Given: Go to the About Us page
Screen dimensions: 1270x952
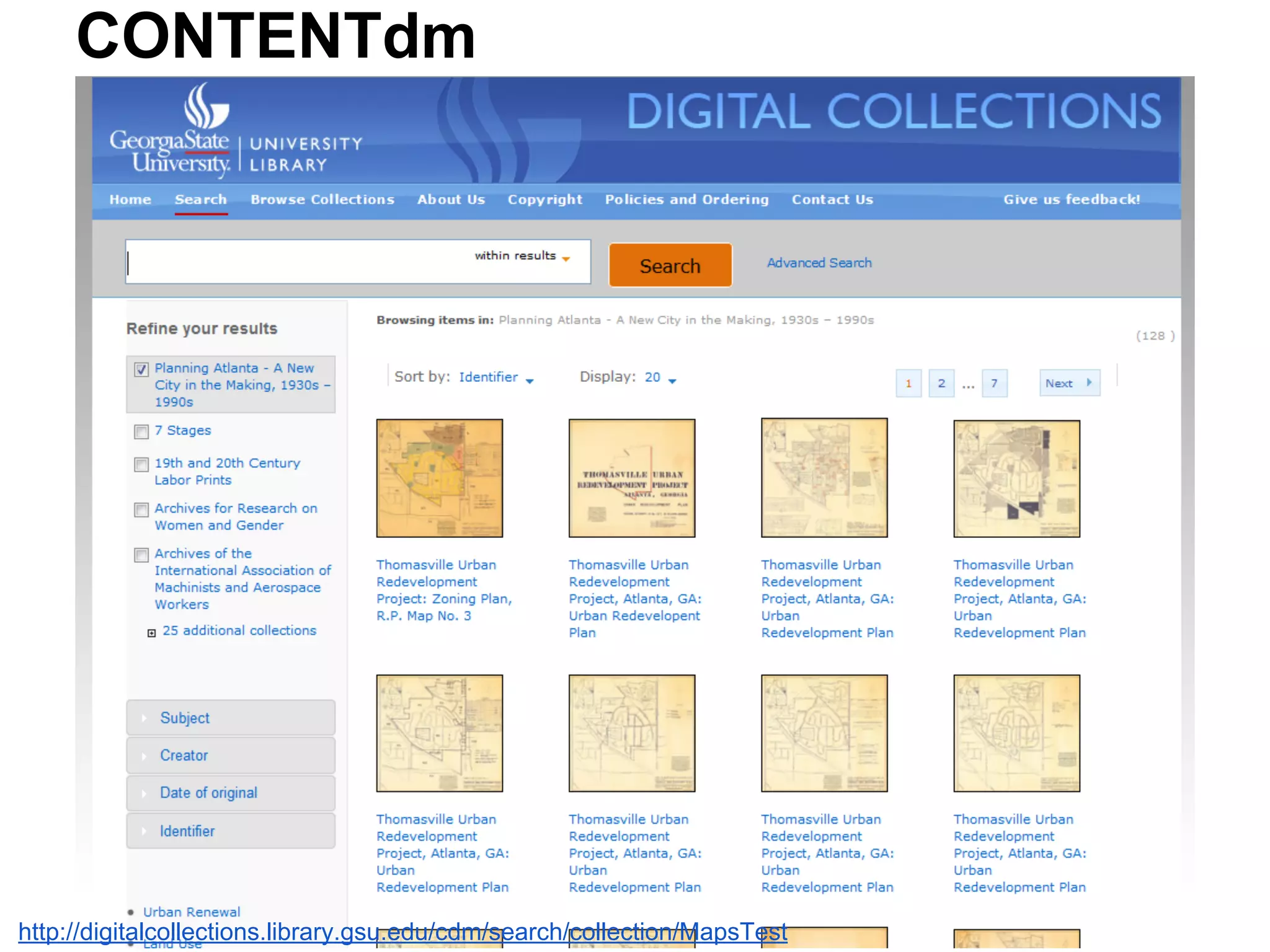Looking at the screenshot, I should [x=451, y=200].
